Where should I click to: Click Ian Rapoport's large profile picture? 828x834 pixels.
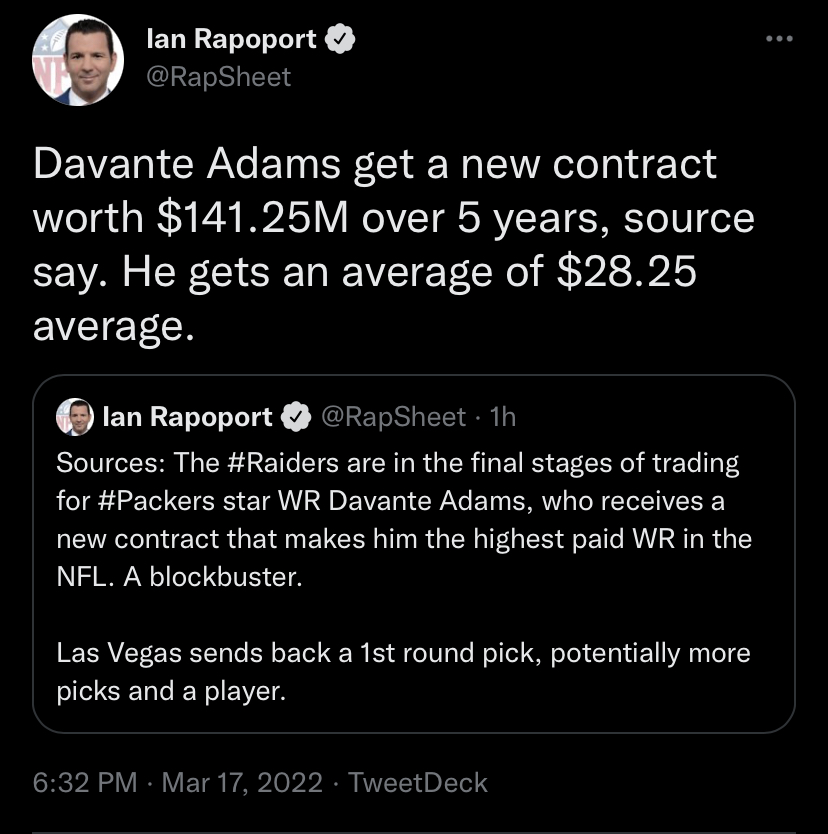click(78, 60)
